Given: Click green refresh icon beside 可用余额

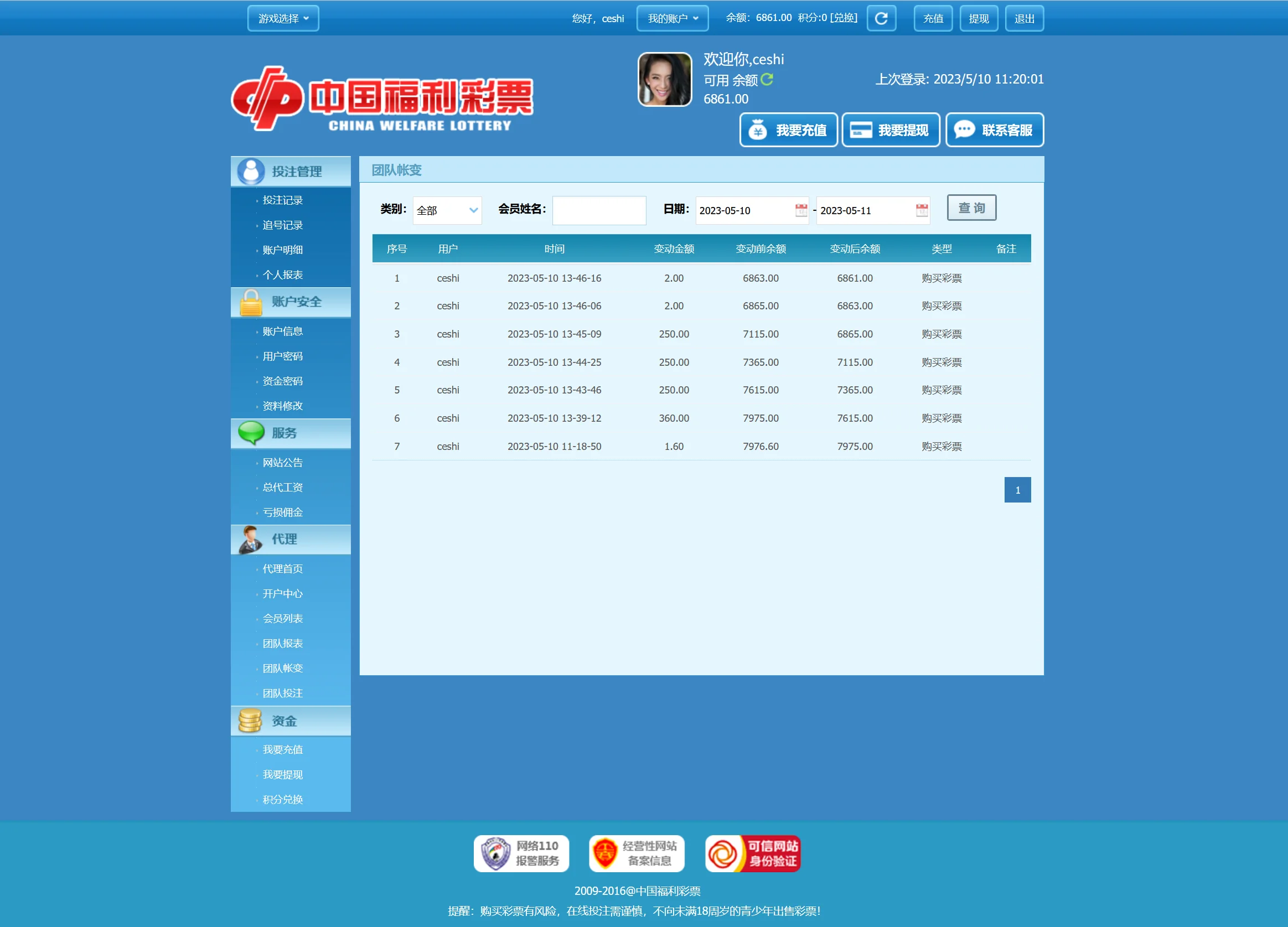Looking at the screenshot, I should click(x=767, y=80).
